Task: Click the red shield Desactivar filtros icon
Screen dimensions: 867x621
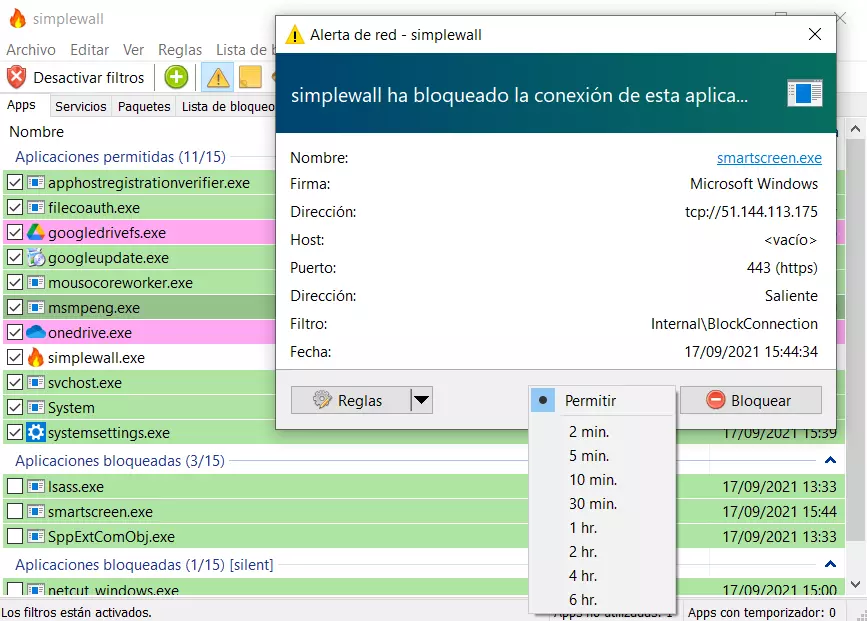Action: pyautogui.click(x=17, y=77)
